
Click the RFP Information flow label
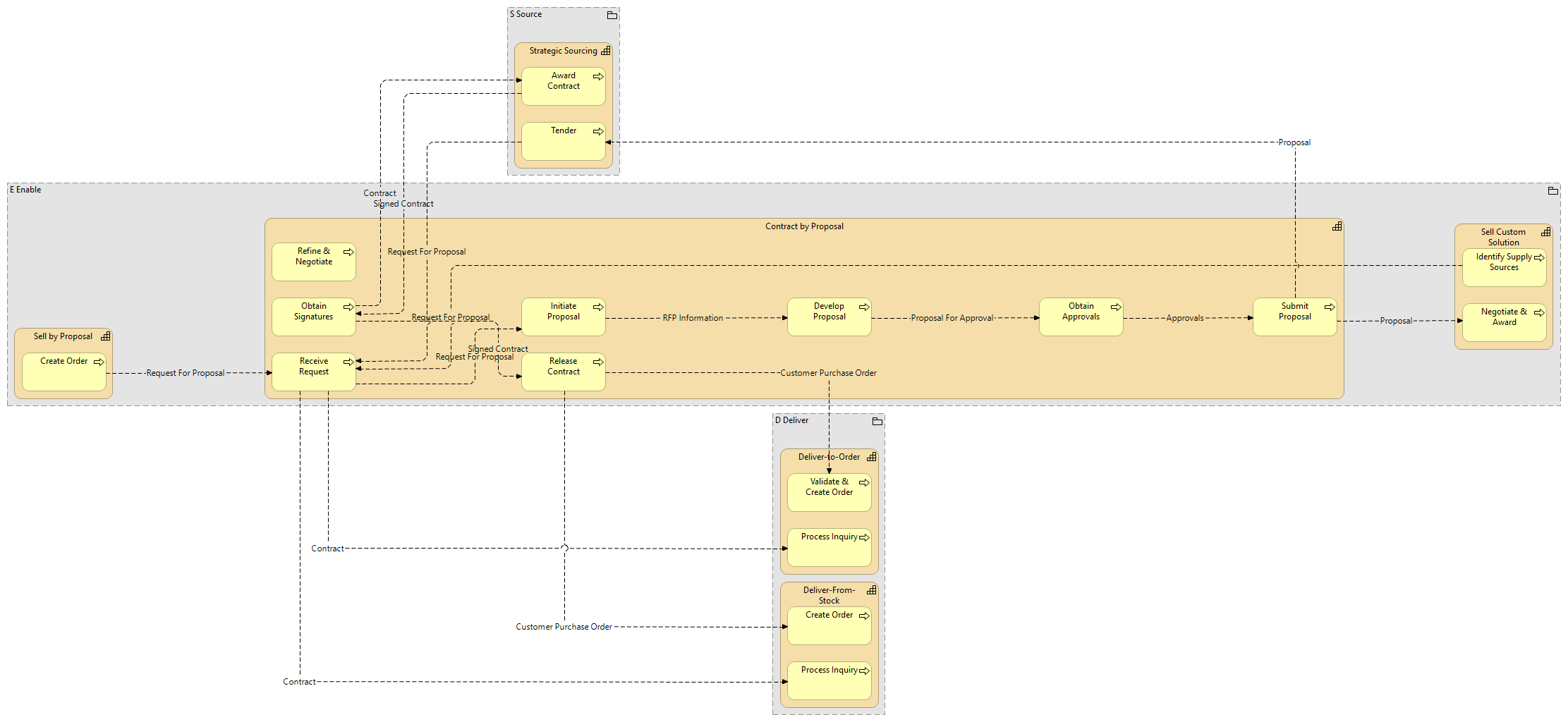pos(693,318)
